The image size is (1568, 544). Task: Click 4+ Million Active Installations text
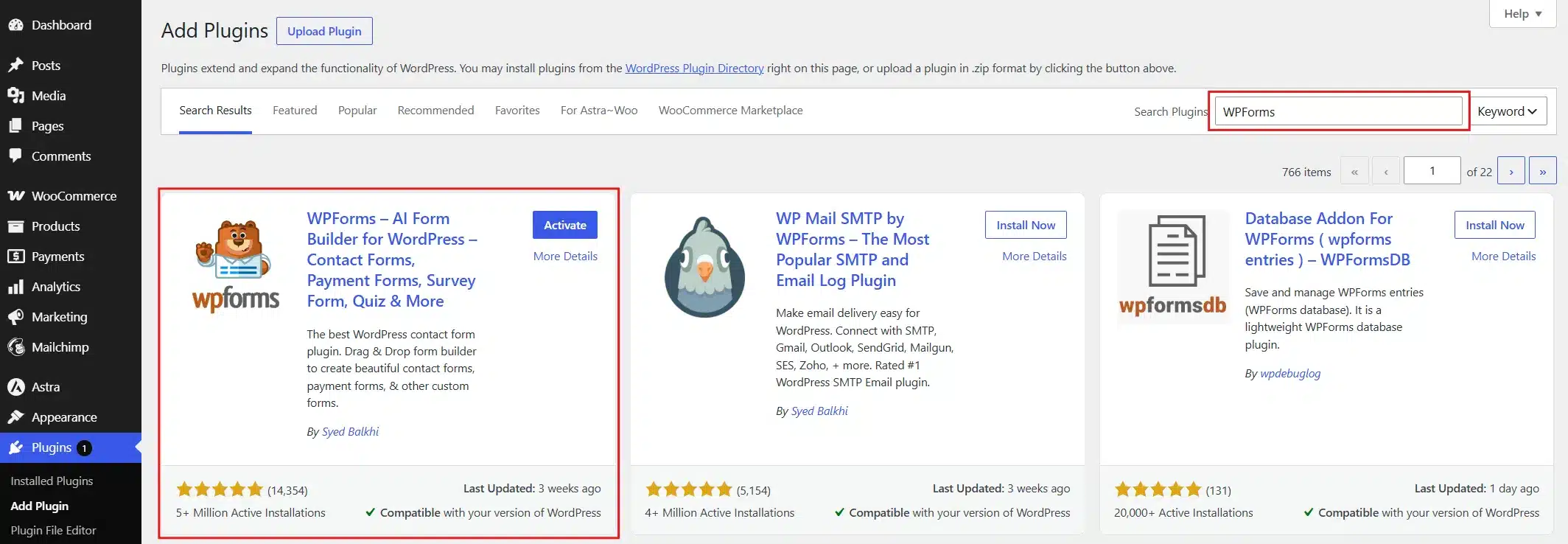coord(720,512)
